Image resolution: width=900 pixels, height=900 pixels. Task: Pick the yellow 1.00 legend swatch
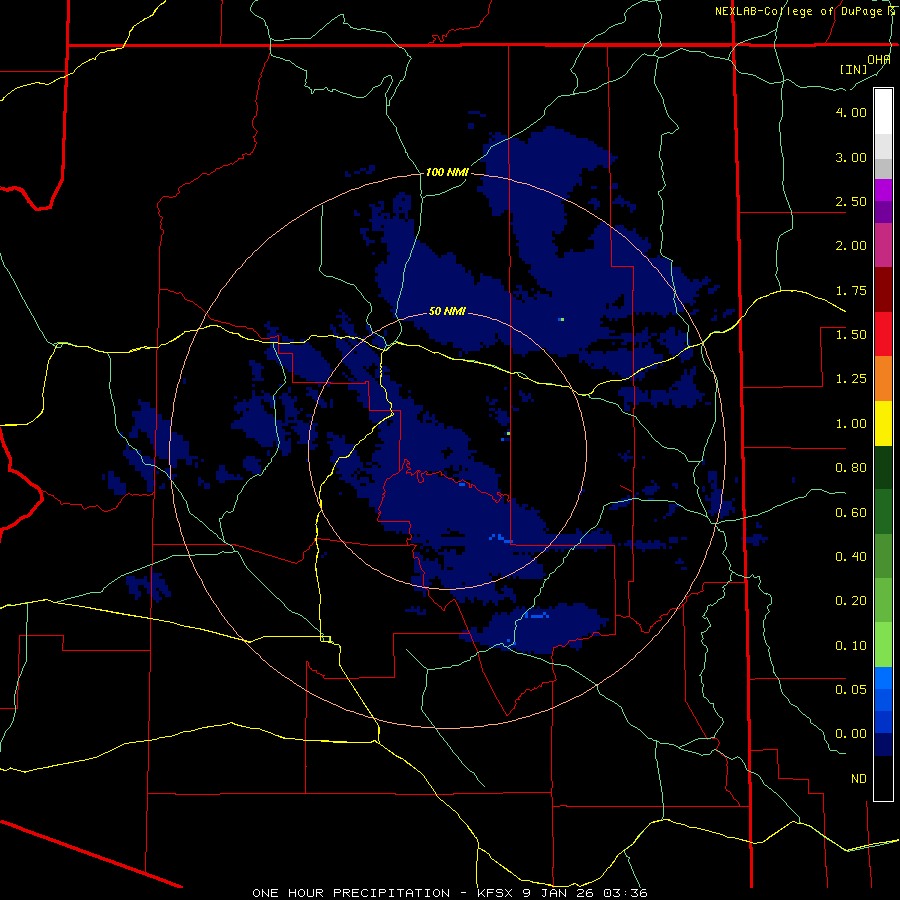[883, 423]
